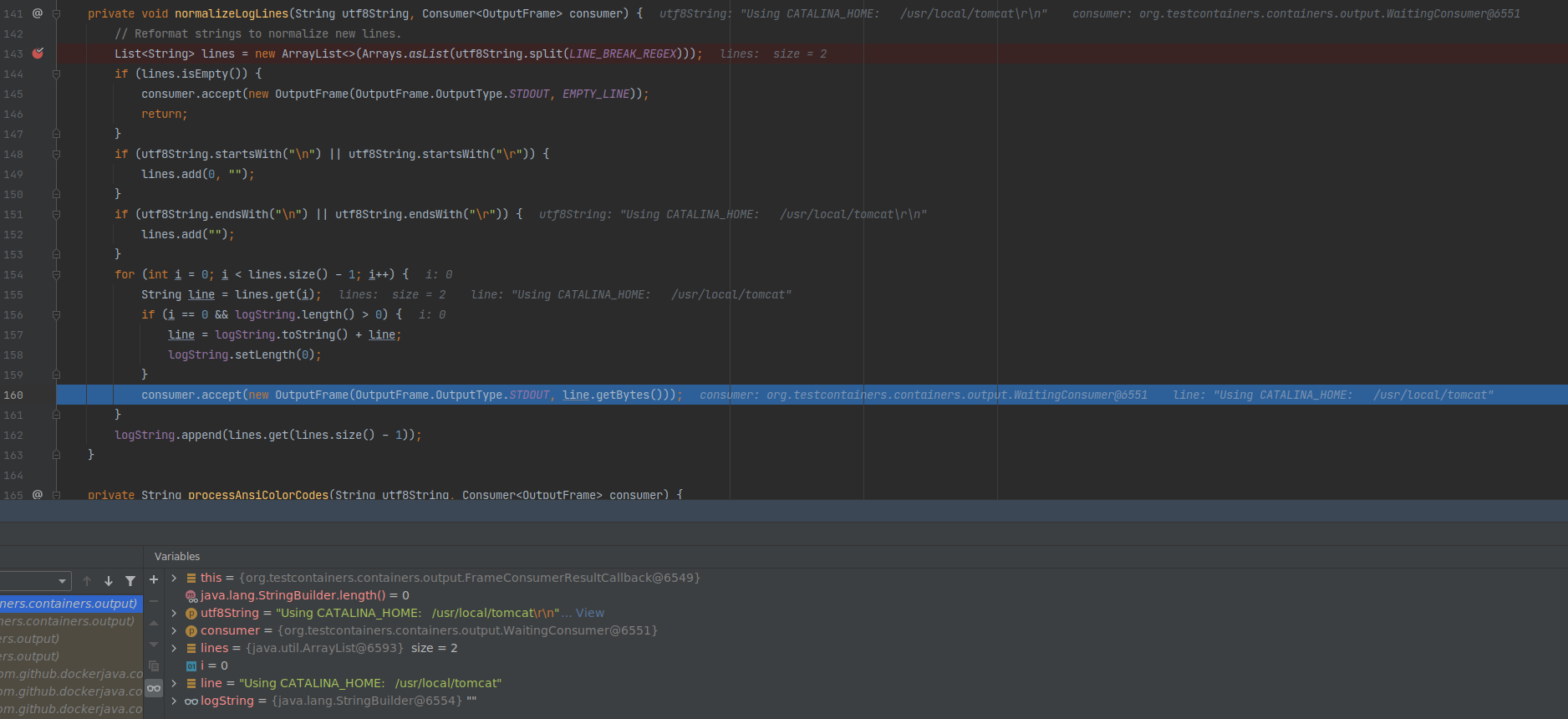Click line number 160 in gutter

point(13,395)
